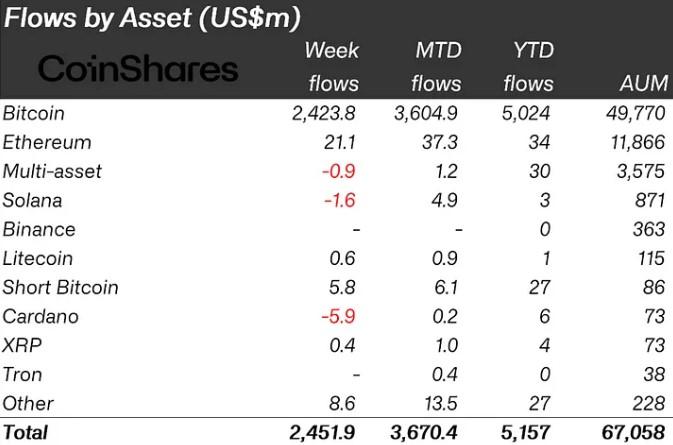Select the Ethereum row label
This screenshot has height=445, width=673.
coord(47,142)
